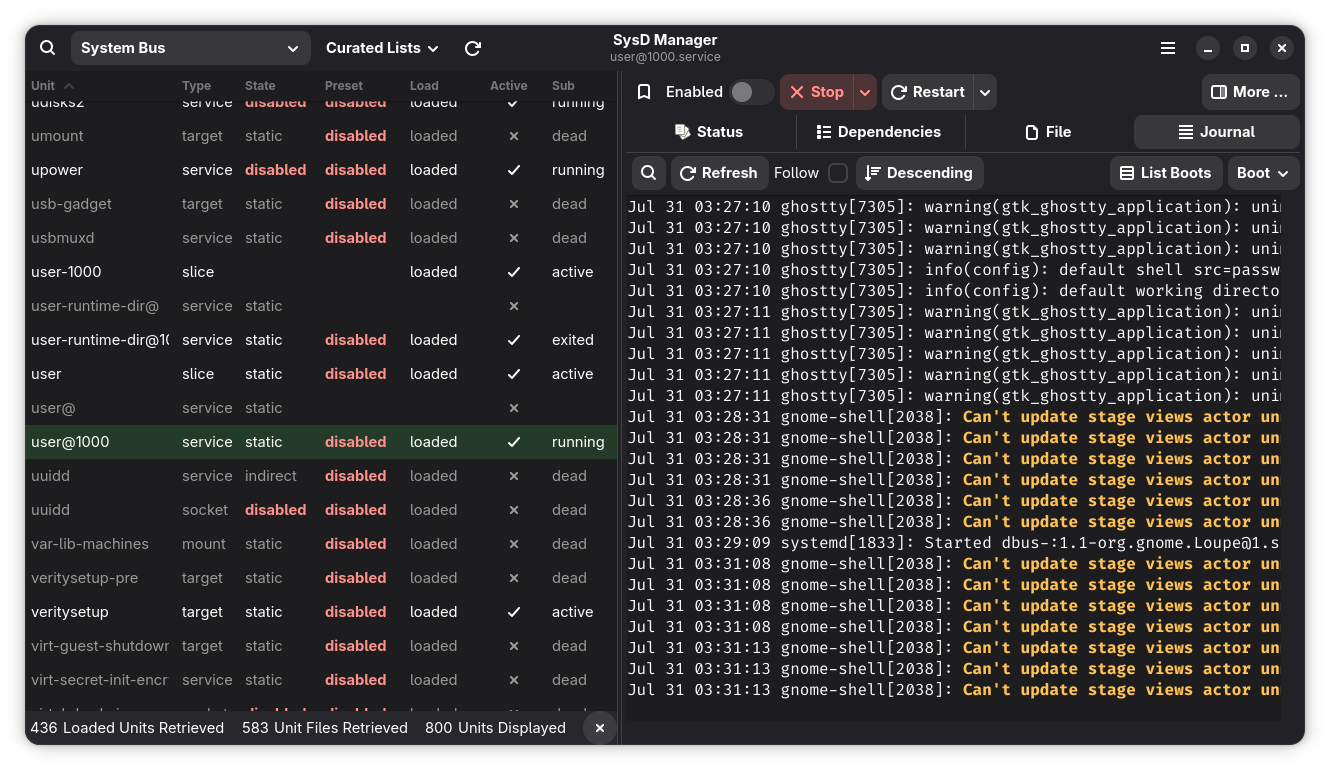Select the user-1000 slice row
The width and height of the screenshot is (1330, 770).
(x=320, y=272)
